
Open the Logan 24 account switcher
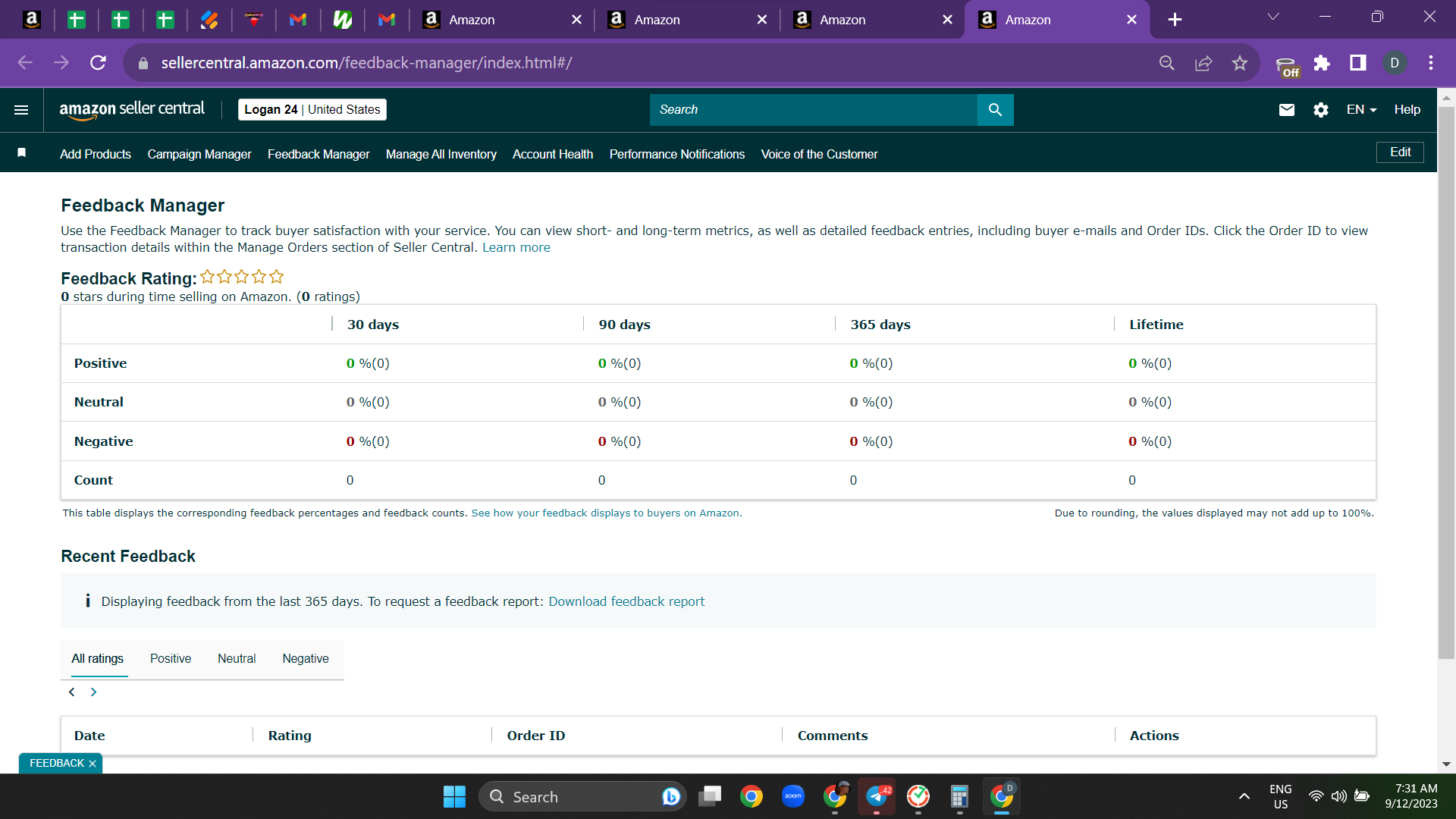tap(312, 110)
